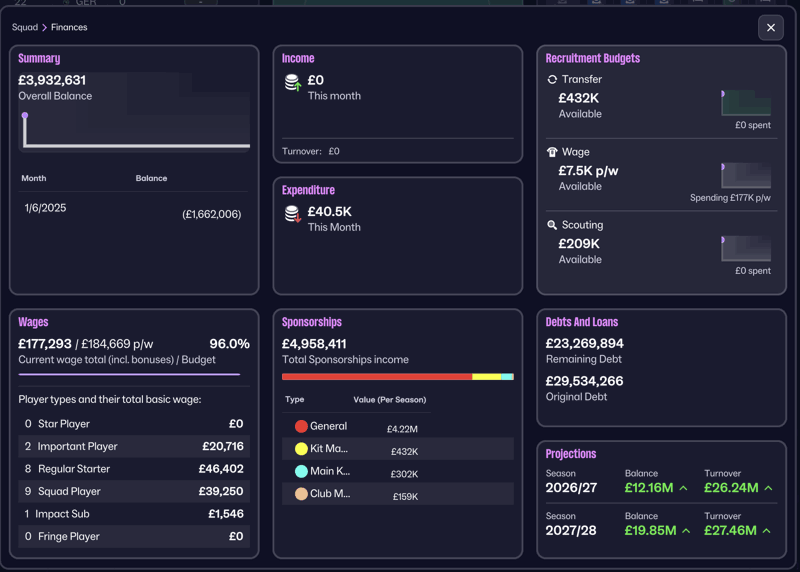
Task: Click the £12.16M projected balance
Action: pyautogui.click(x=649, y=488)
